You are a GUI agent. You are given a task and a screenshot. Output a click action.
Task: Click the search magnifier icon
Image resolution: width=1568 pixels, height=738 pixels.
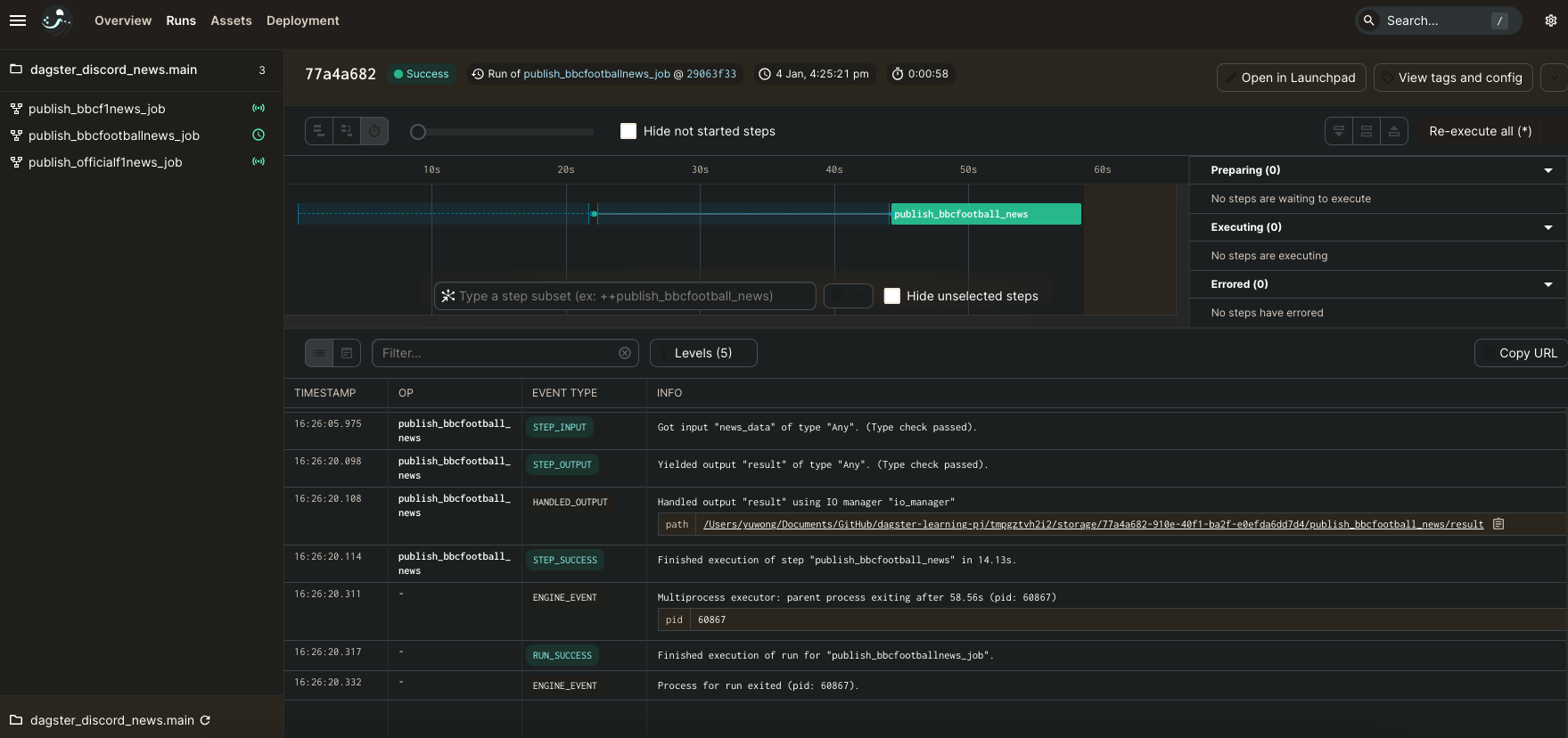coord(1369,20)
